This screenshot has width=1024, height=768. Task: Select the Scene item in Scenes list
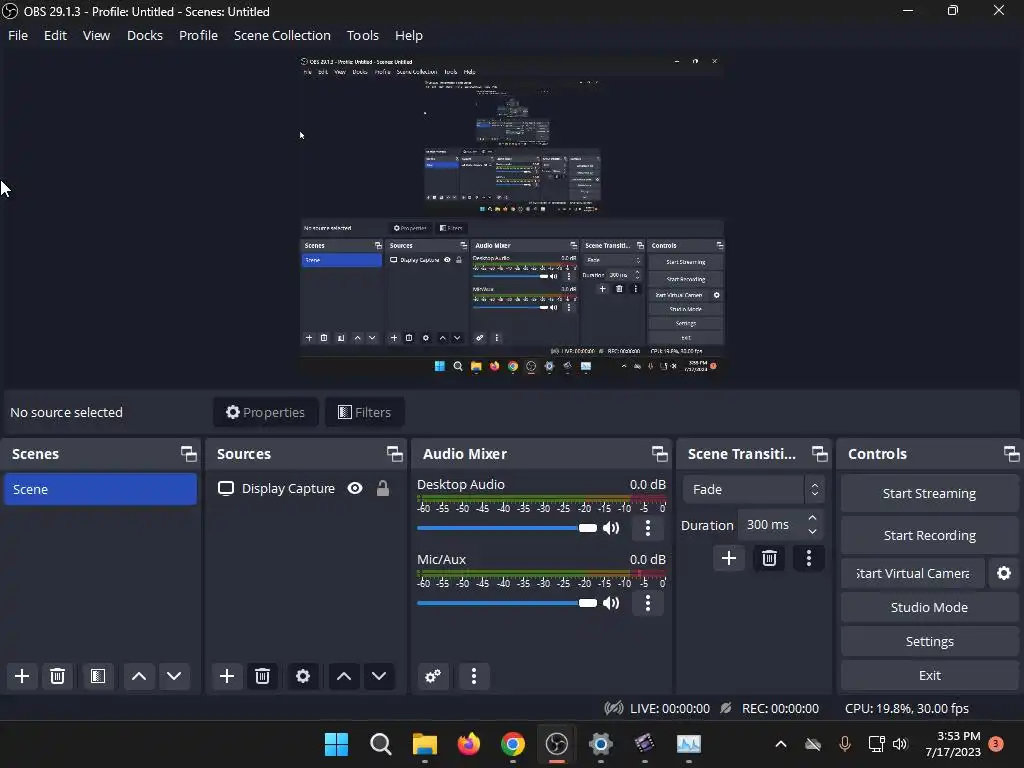click(101, 489)
